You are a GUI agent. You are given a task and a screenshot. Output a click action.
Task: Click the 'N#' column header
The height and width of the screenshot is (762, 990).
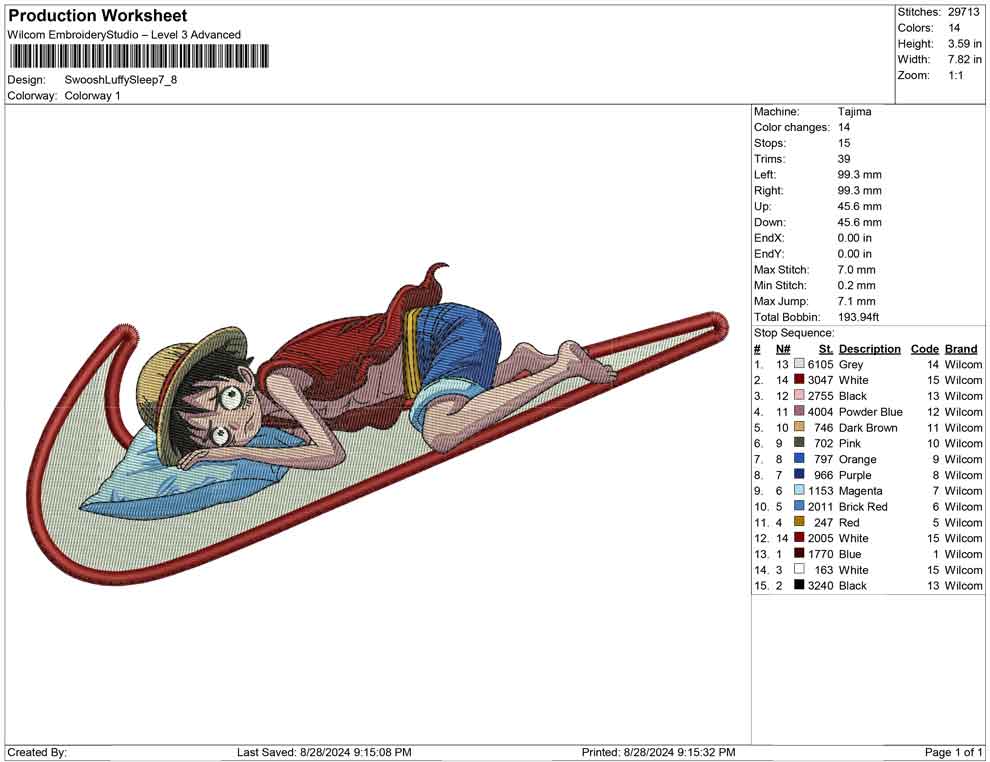tap(783, 348)
